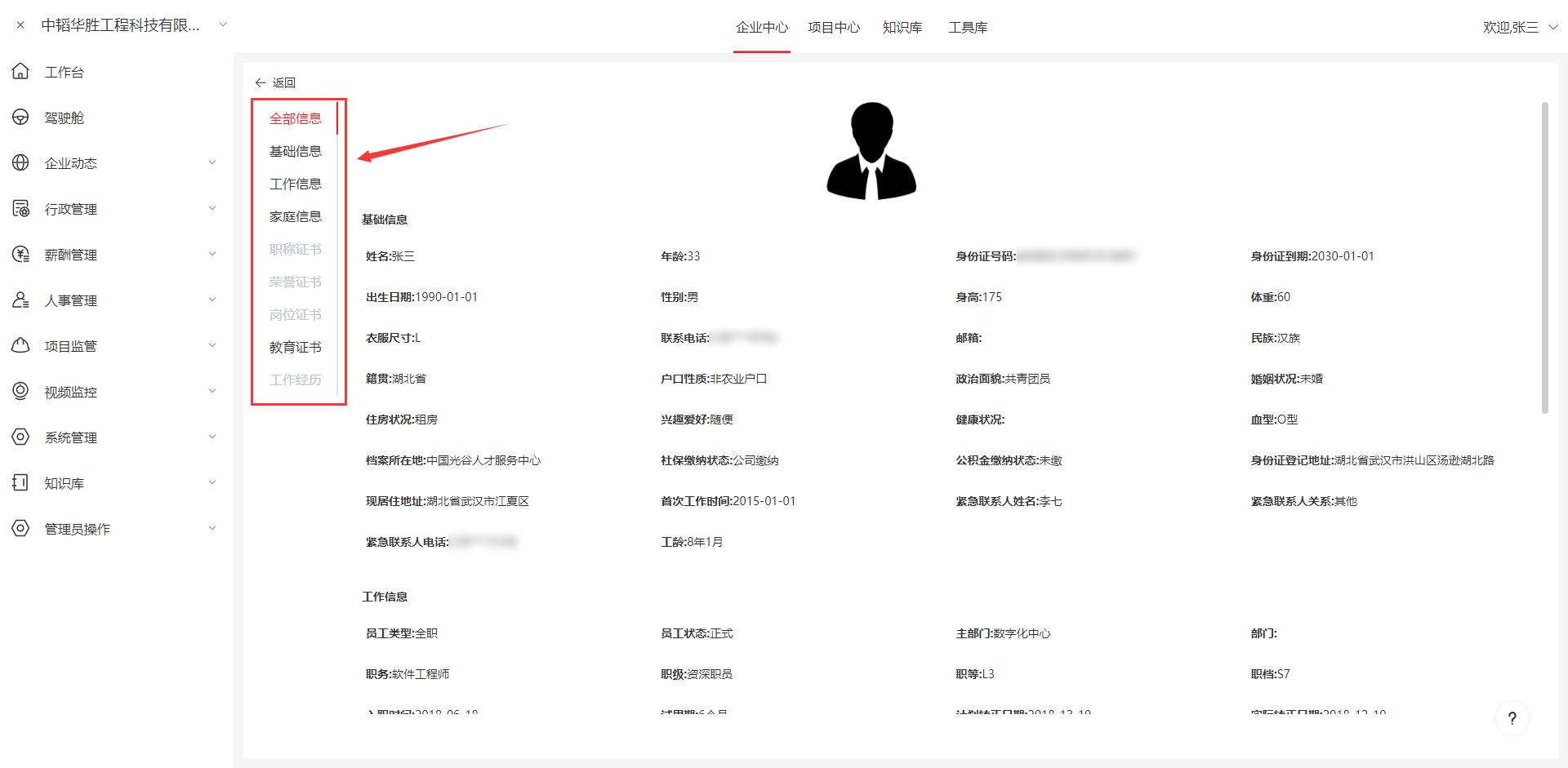
Task: Click the vertical scrollbar of the details panel
Action: point(1544,257)
